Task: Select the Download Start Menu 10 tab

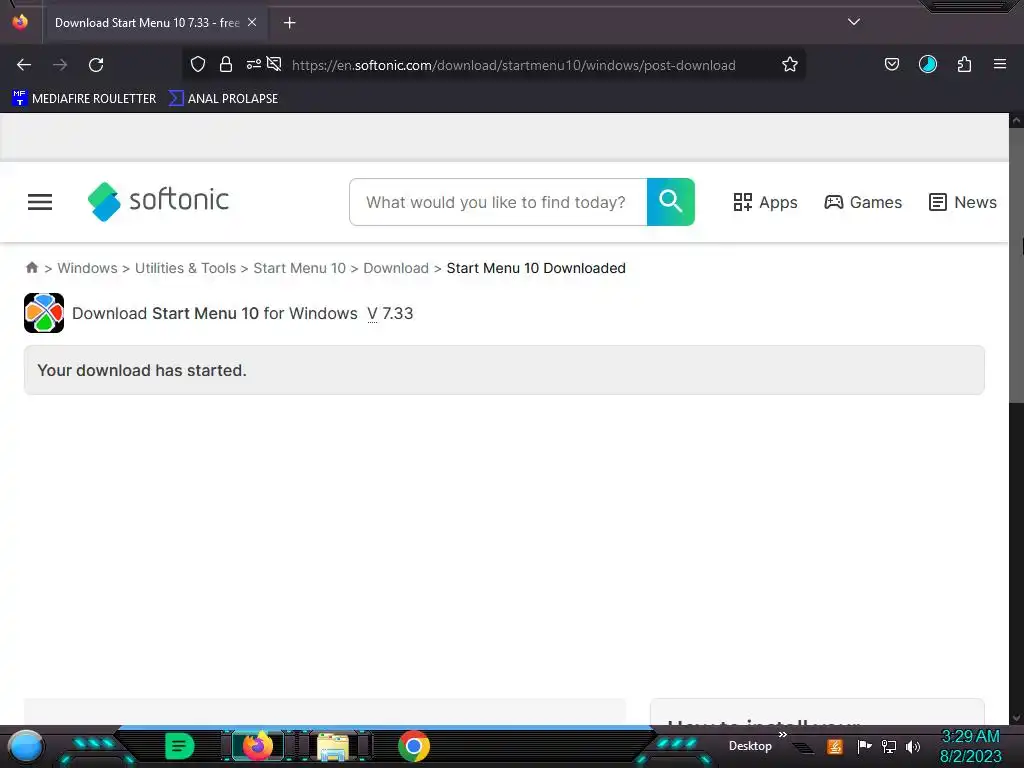Action: coord(147,23)
